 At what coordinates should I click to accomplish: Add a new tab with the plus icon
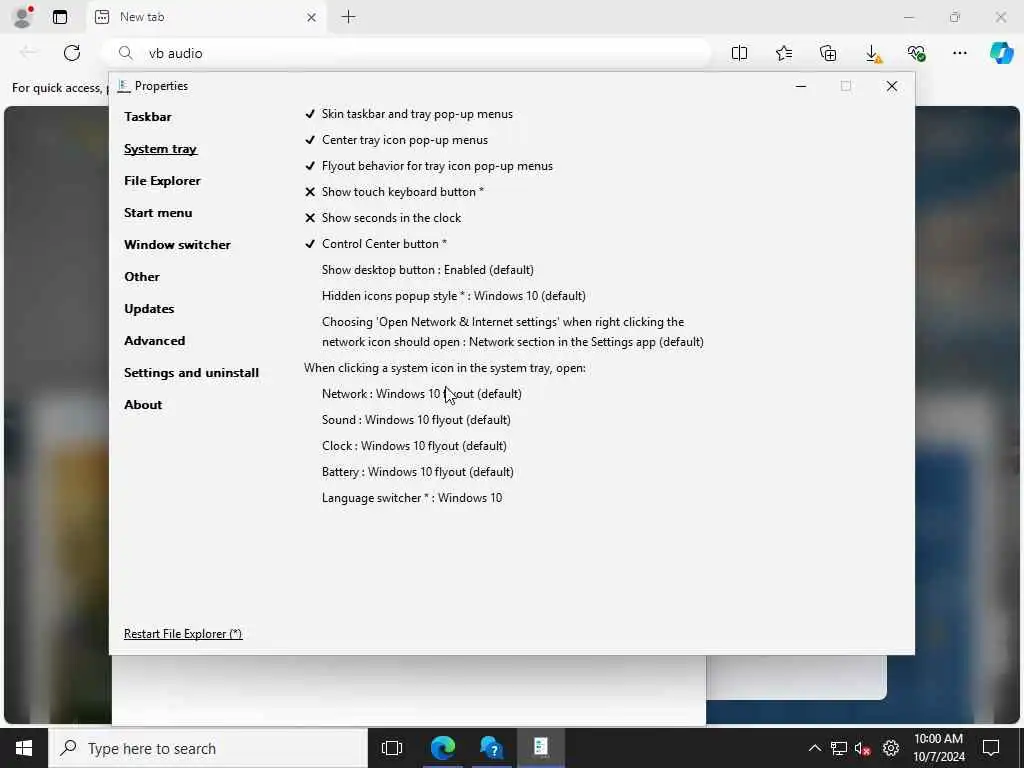pos(349,17)
